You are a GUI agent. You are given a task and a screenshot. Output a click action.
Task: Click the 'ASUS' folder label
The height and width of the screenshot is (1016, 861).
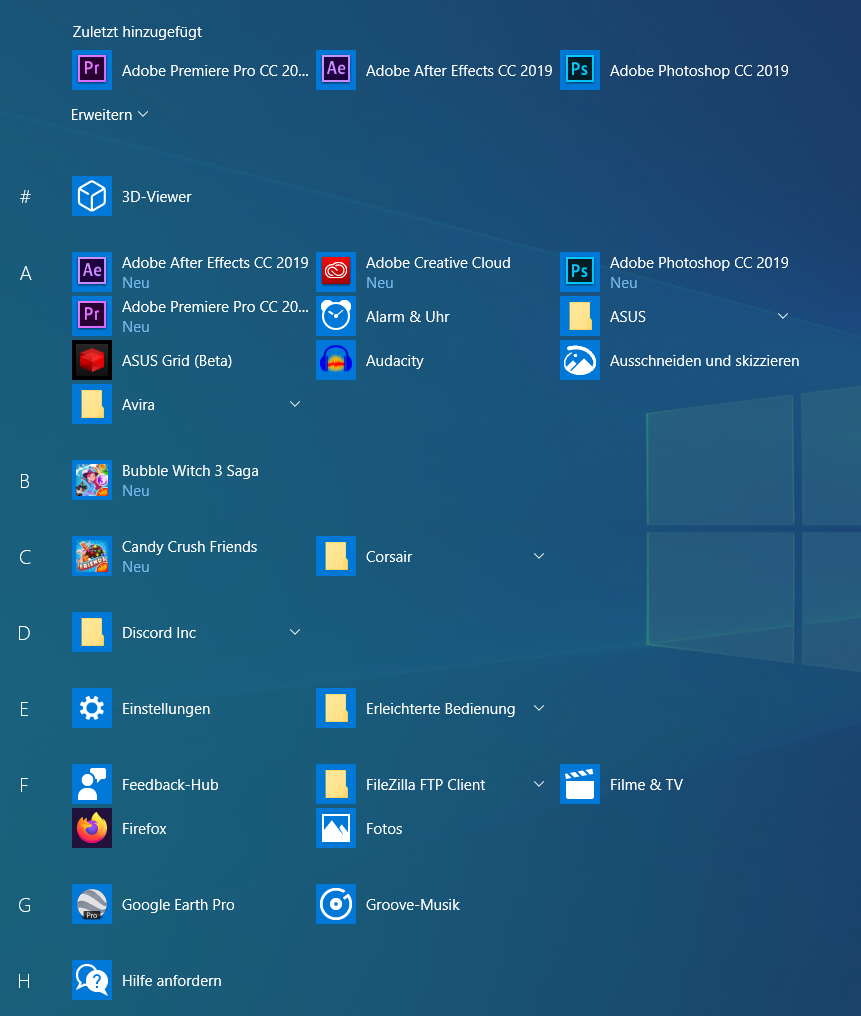coord(628,316)
